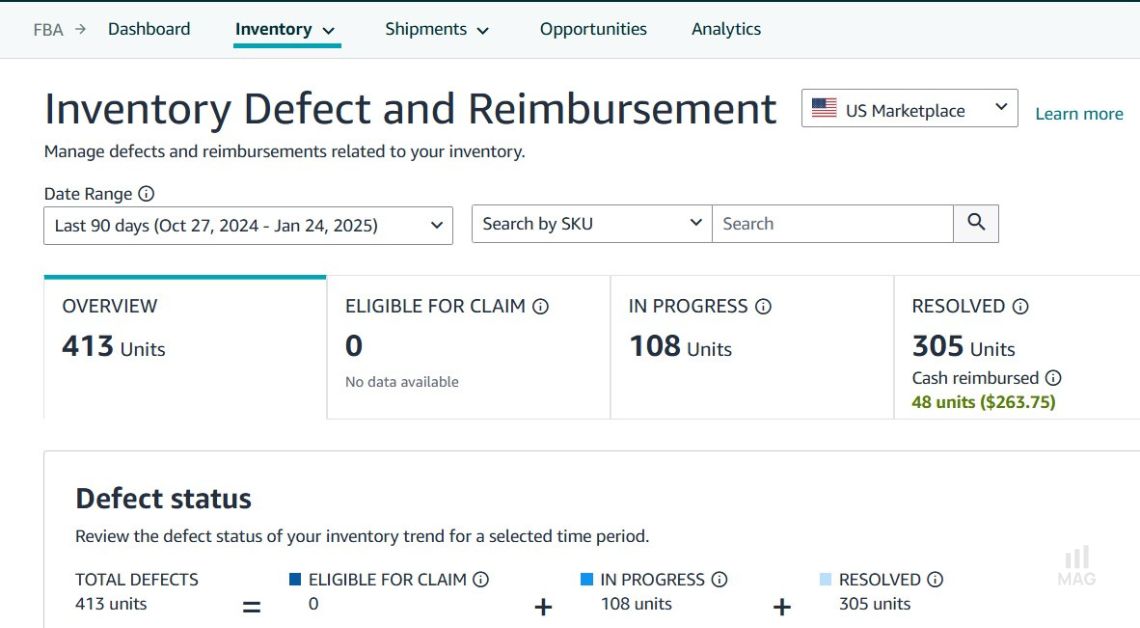The width and height of the screenshot is (1140, 628).
Task: Open Cash reimbursed info icon
Action: click(1053, 377)
